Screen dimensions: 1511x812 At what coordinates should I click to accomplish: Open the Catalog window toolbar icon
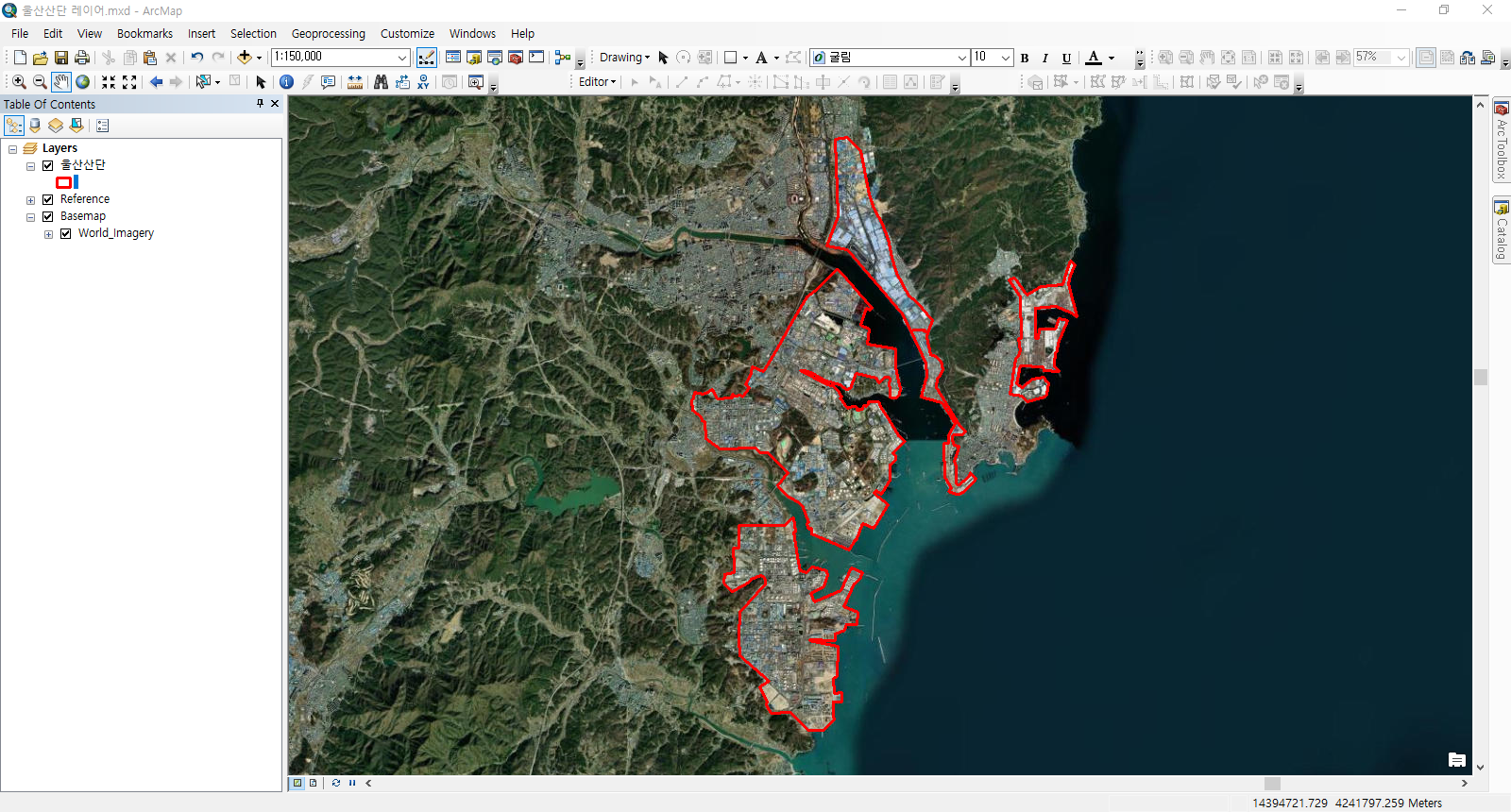tap(474, 58)
